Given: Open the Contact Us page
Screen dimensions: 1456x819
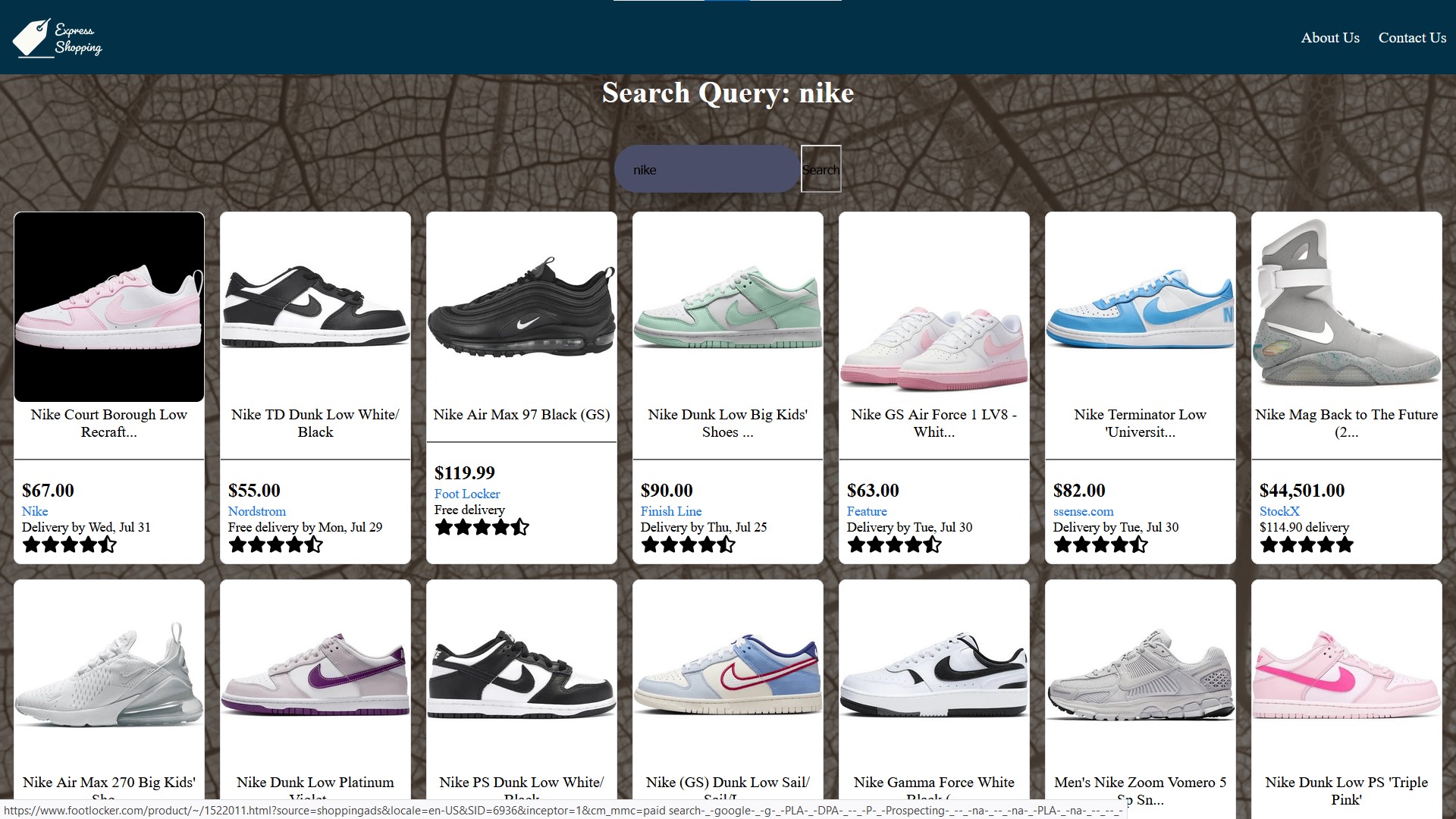Looking at the screenshot, I should [1412, 38].
